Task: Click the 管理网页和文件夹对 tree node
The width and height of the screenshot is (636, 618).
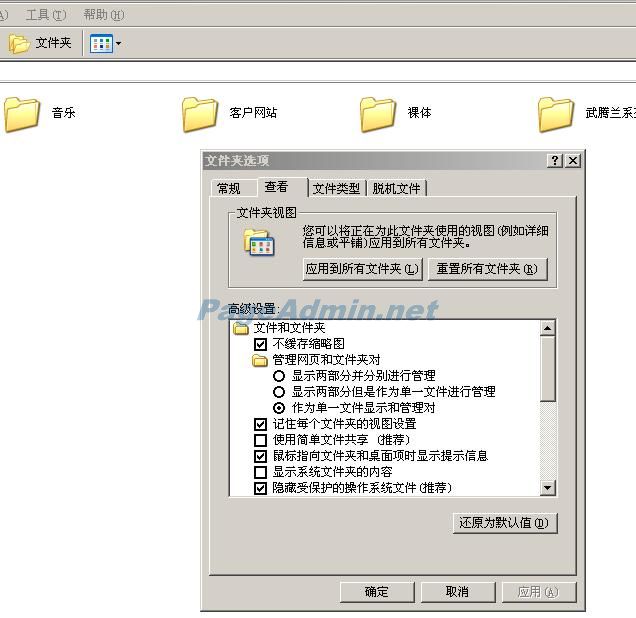Action: (x=326, y=360)
